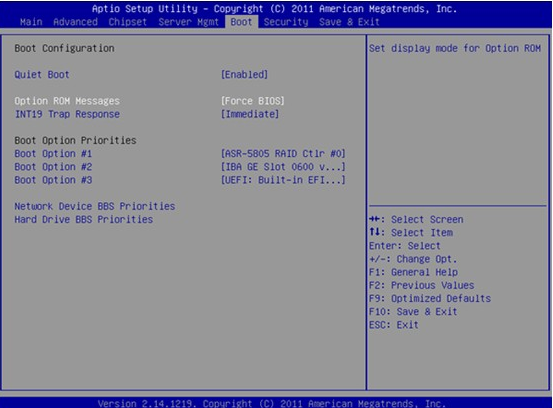Click the +/-: Change Opt. hint
Image resolution: width=553 pixels, height=408 pixels.
pyautogui.click(x=413, y=259)
